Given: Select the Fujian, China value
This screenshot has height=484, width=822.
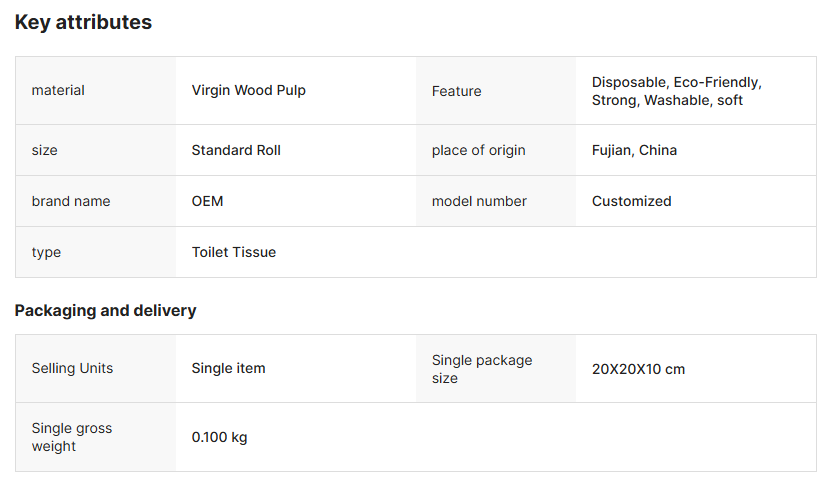Looking at the screenshot, I should pos(634,150).
